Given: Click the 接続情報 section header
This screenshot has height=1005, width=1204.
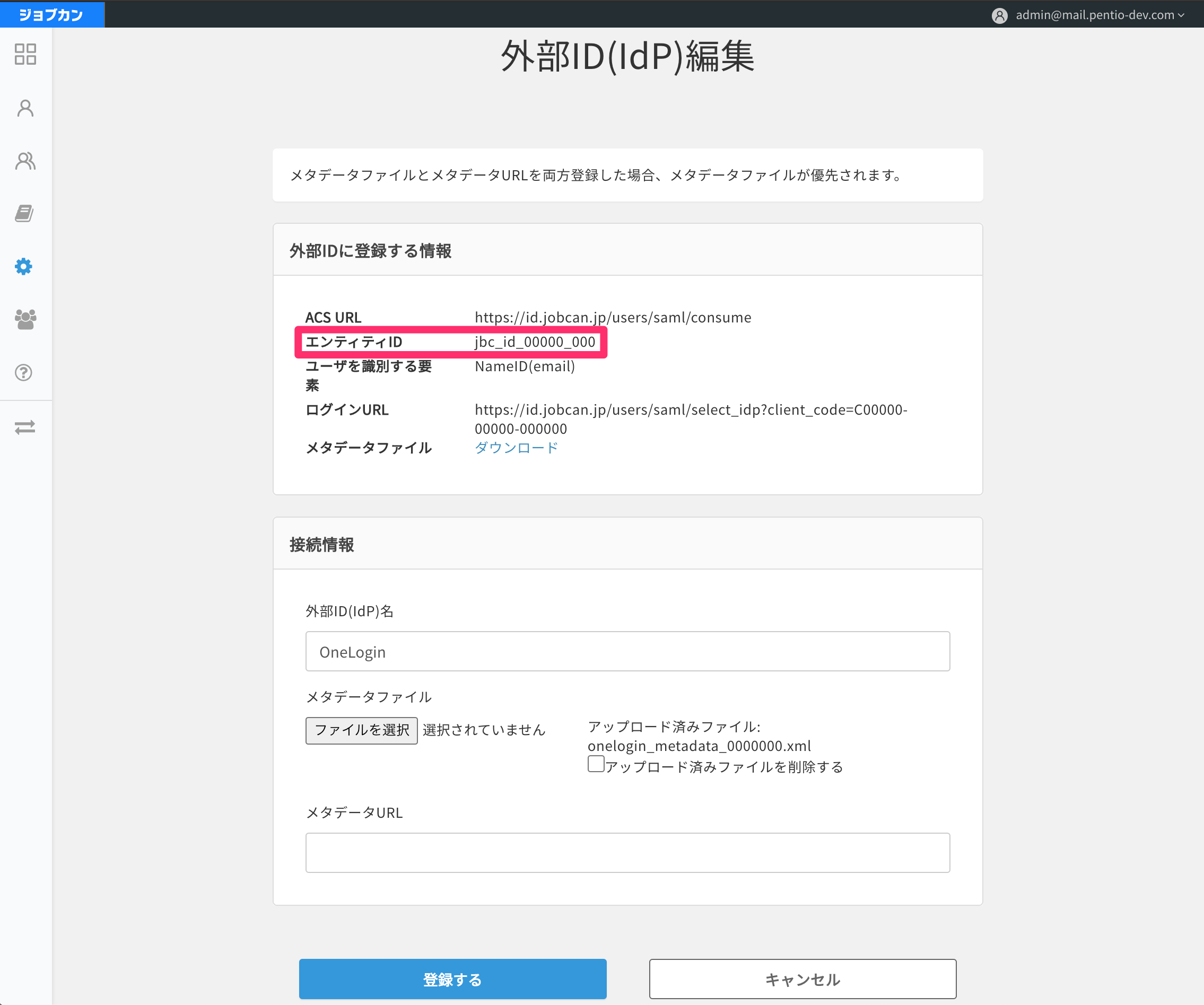Looking at the screenshot, I should pyautogui.click(x=321, y=545).
